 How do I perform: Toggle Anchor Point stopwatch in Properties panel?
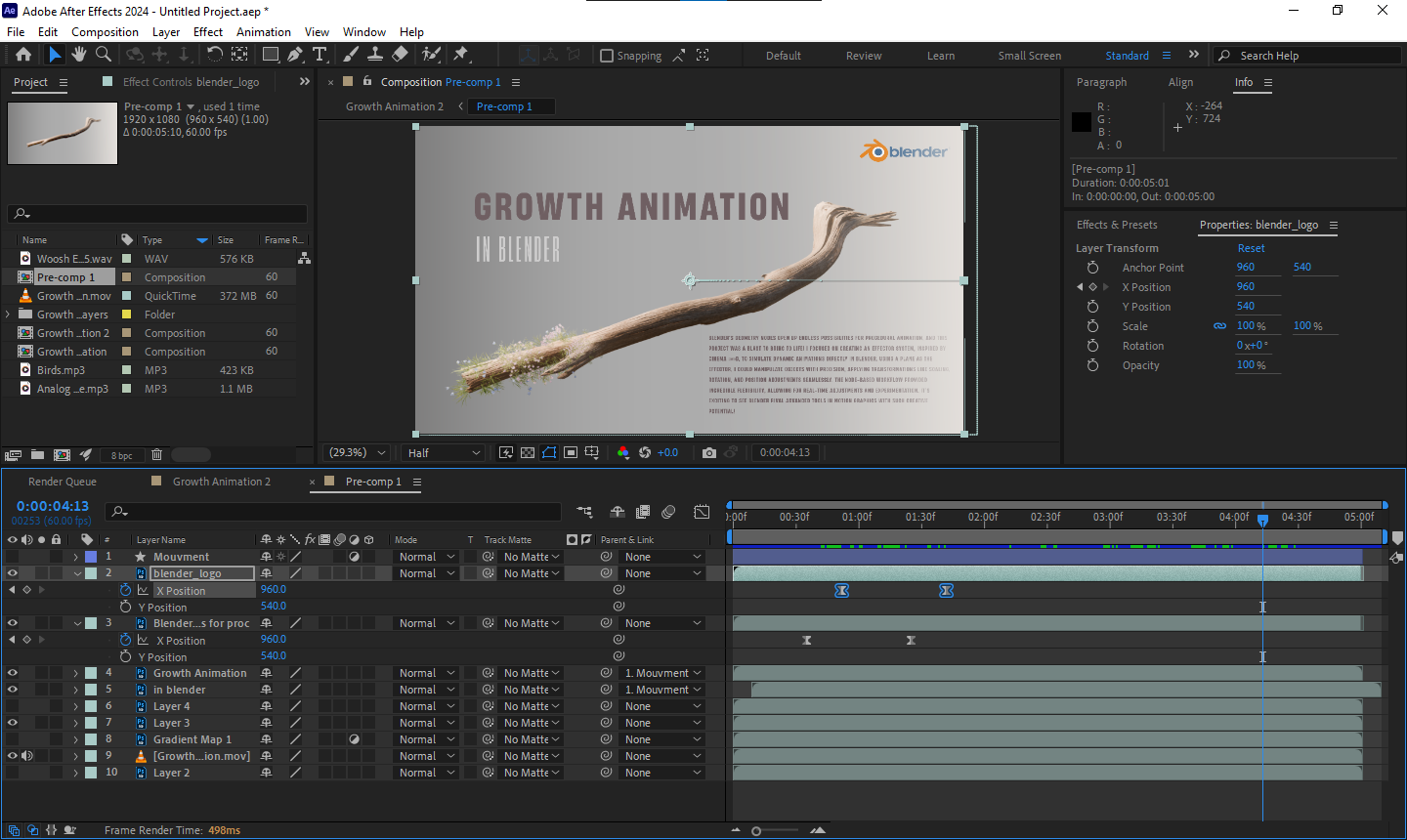1092,268
